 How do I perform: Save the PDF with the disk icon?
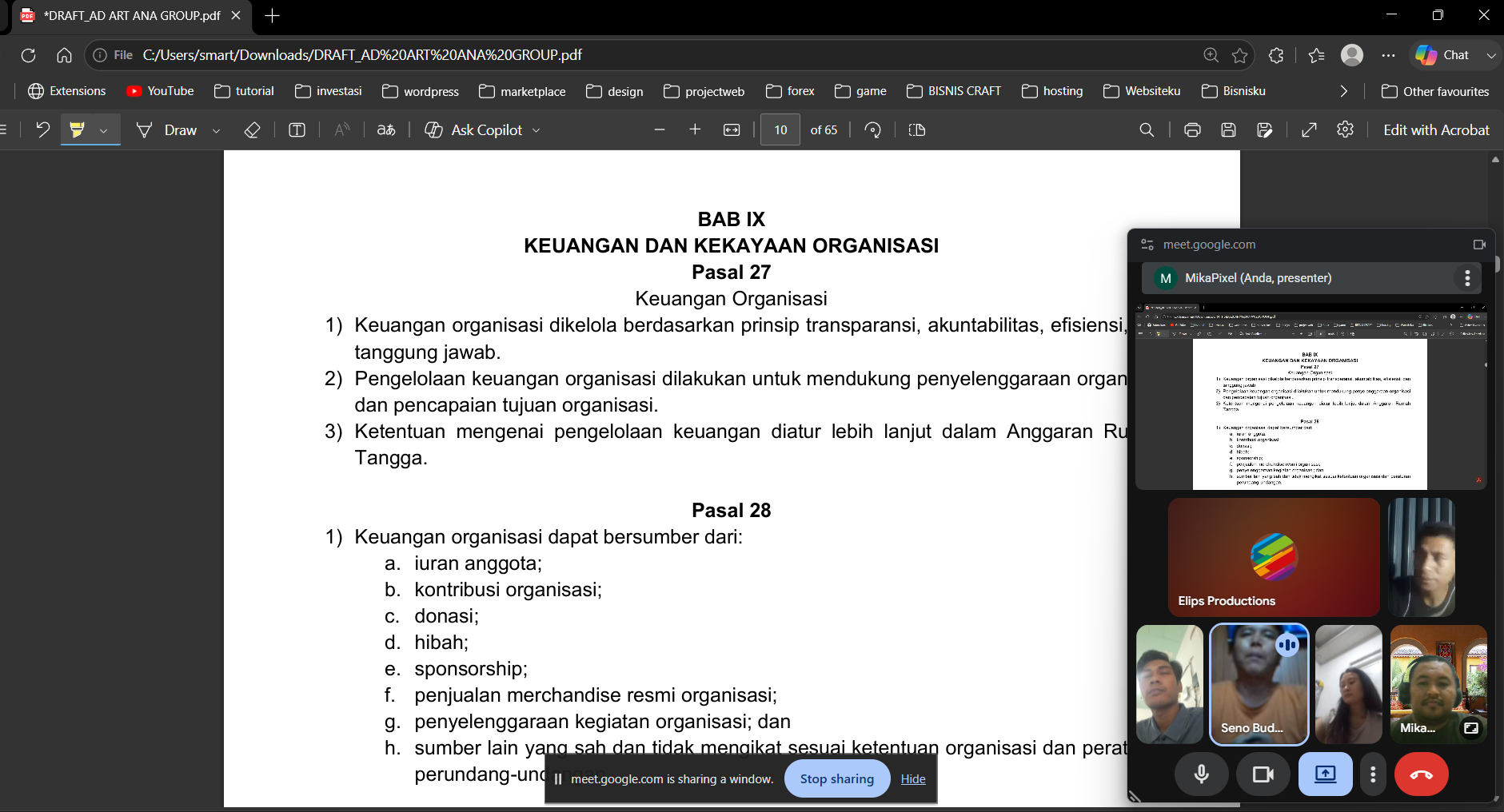tap(1229, 129)
